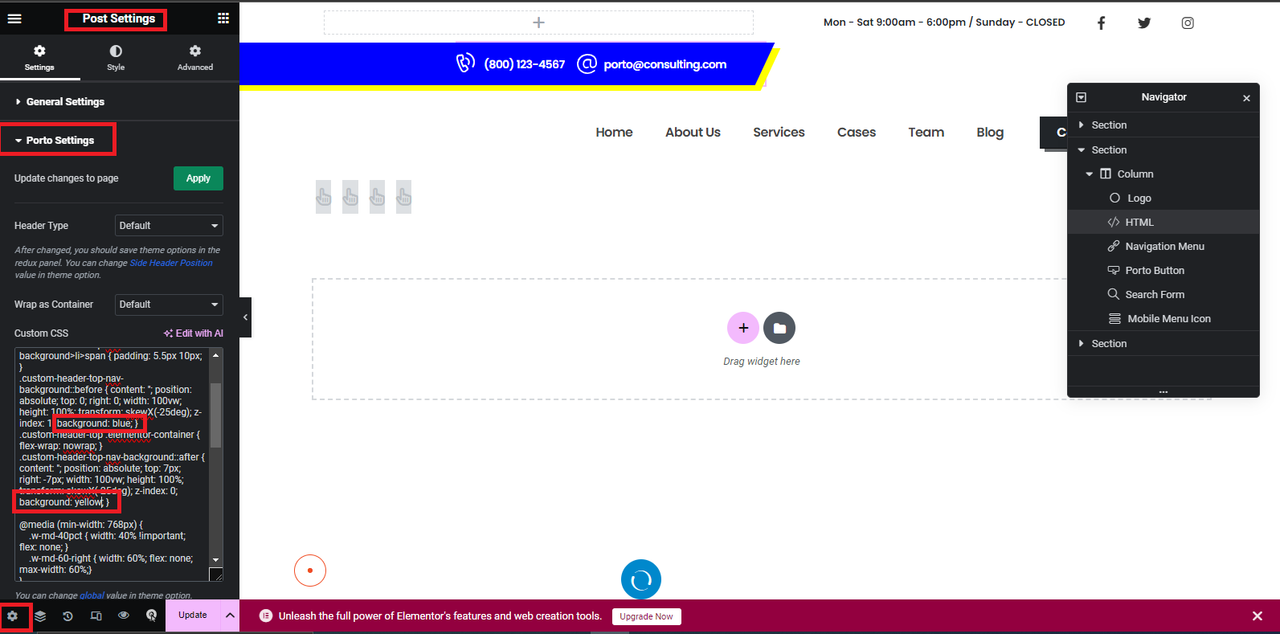Open save options arrow beside Update

pyautogui.click(x=229, y=615)
